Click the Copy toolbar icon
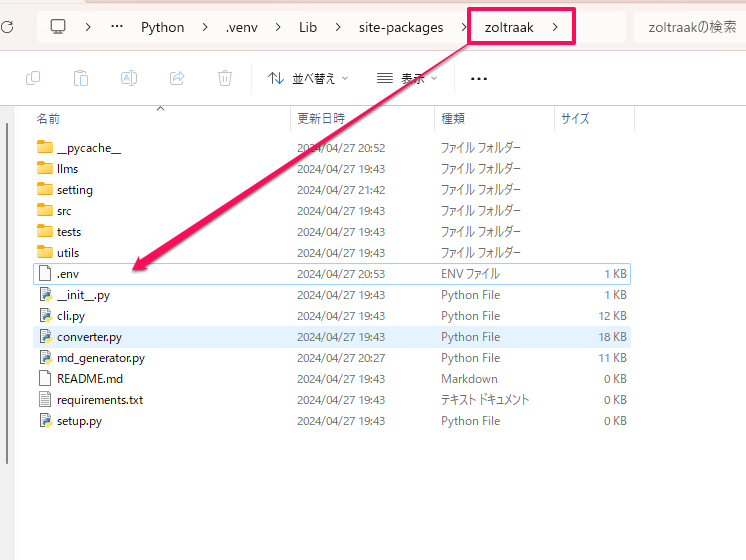Screen dimensions: 746x560 (x=33, y=78)
